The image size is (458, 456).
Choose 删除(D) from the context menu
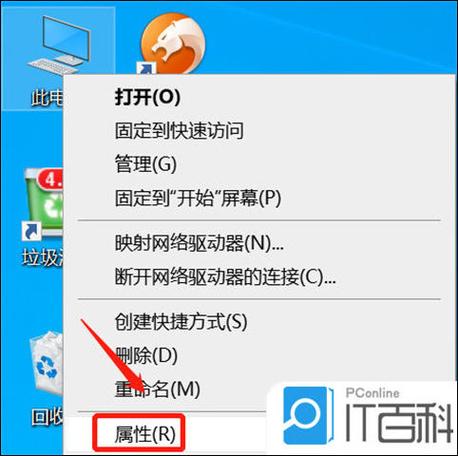(x=146, y=356)
